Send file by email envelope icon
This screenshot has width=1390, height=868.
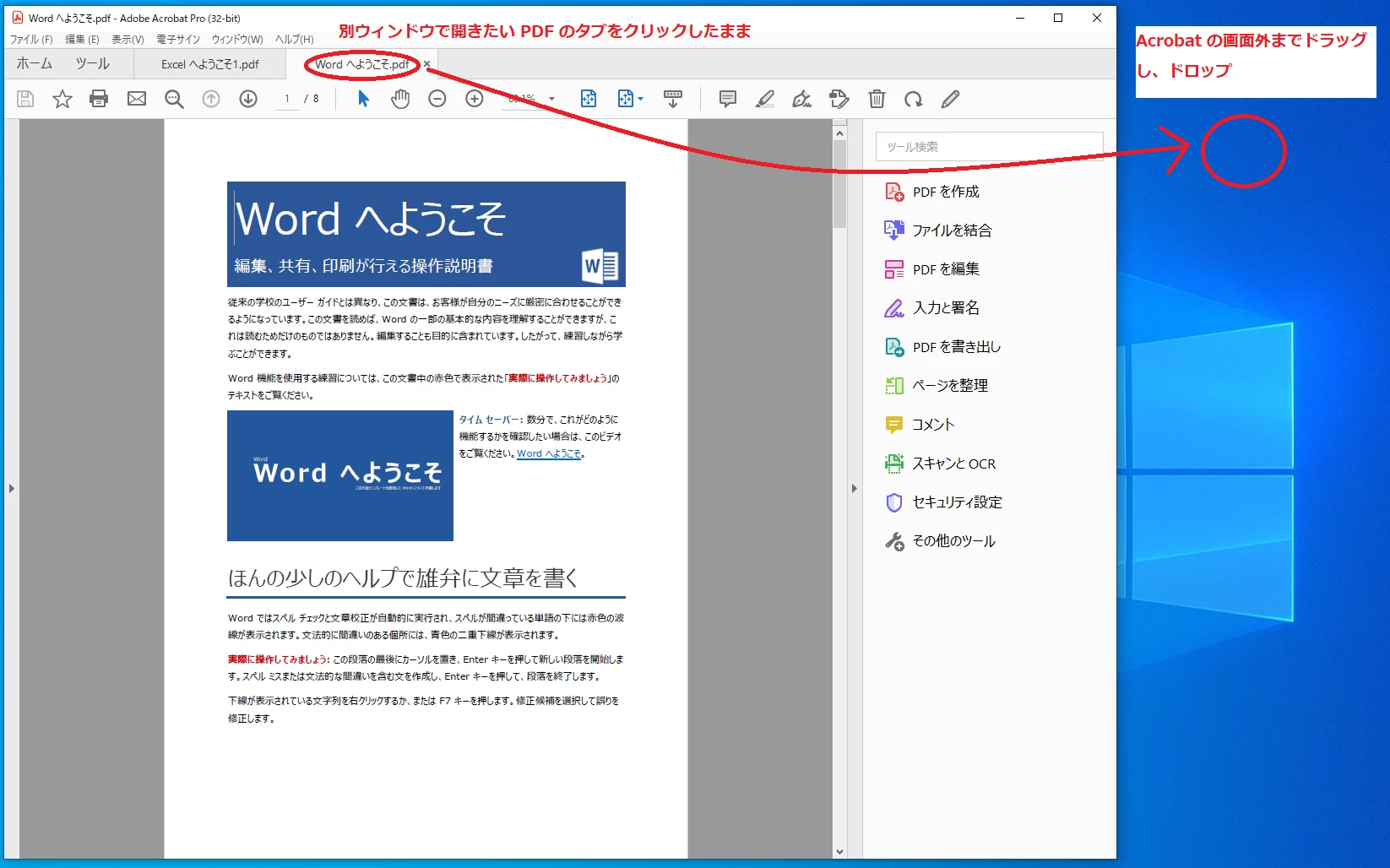click(x=137, y=99)
